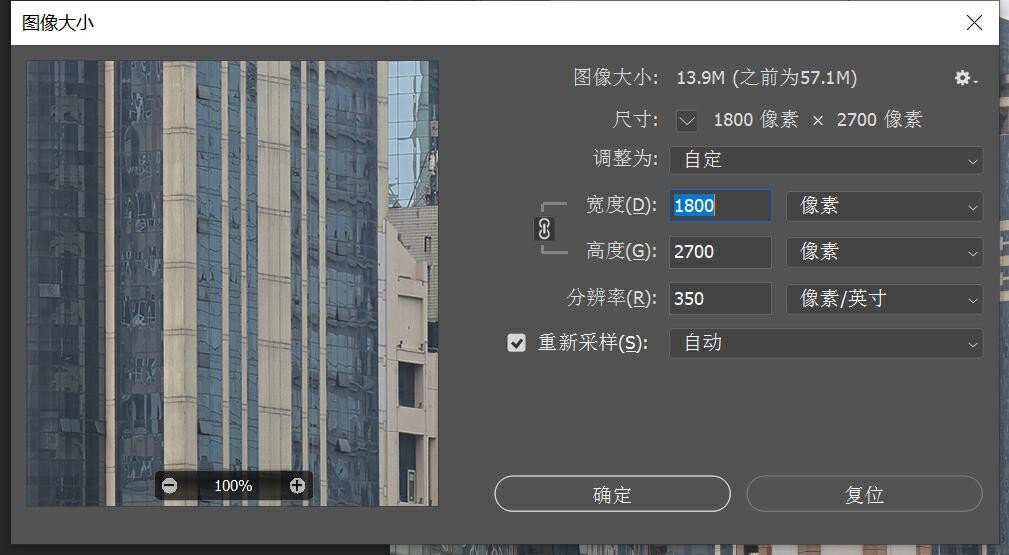Click the 宽度 input field showing 1800
The image size is (1009, 555).
click(720, 206)
